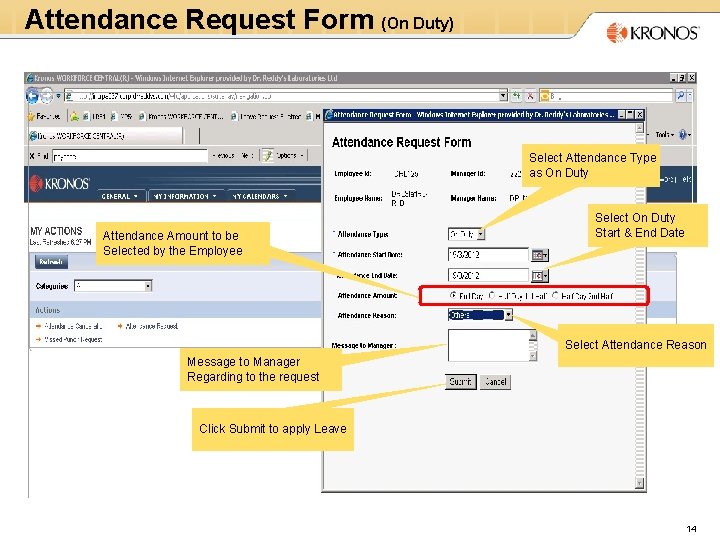Image resolution: width=720 pixels, height=540 pixels.
Task: Click the Kronos logo in navy banner
Action: 60,184
